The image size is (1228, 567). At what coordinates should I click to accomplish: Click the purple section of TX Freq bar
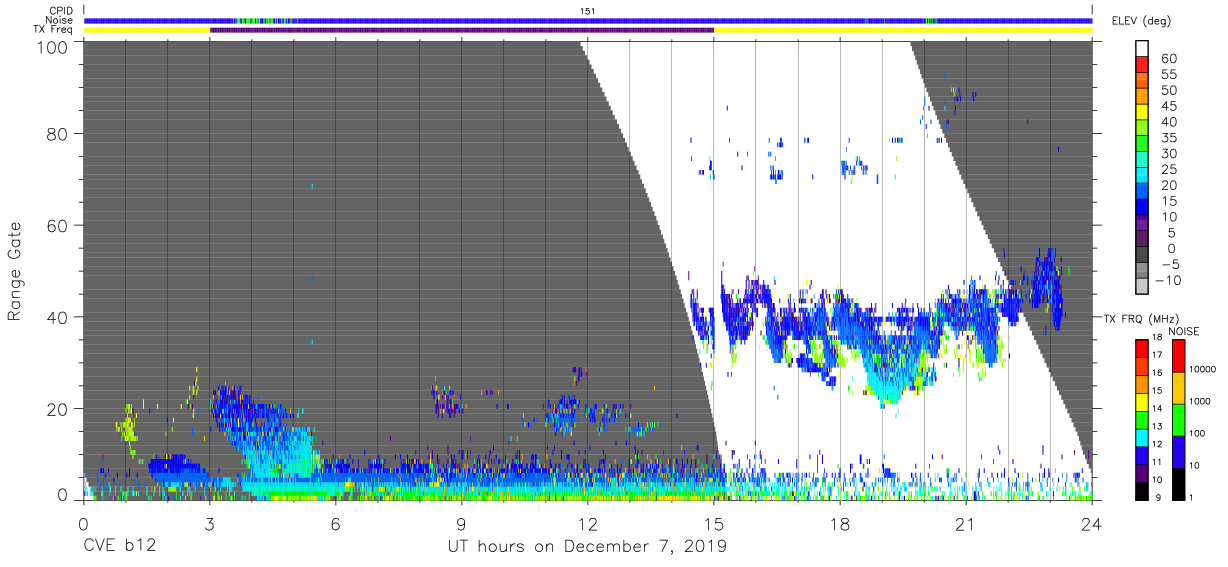462,30
